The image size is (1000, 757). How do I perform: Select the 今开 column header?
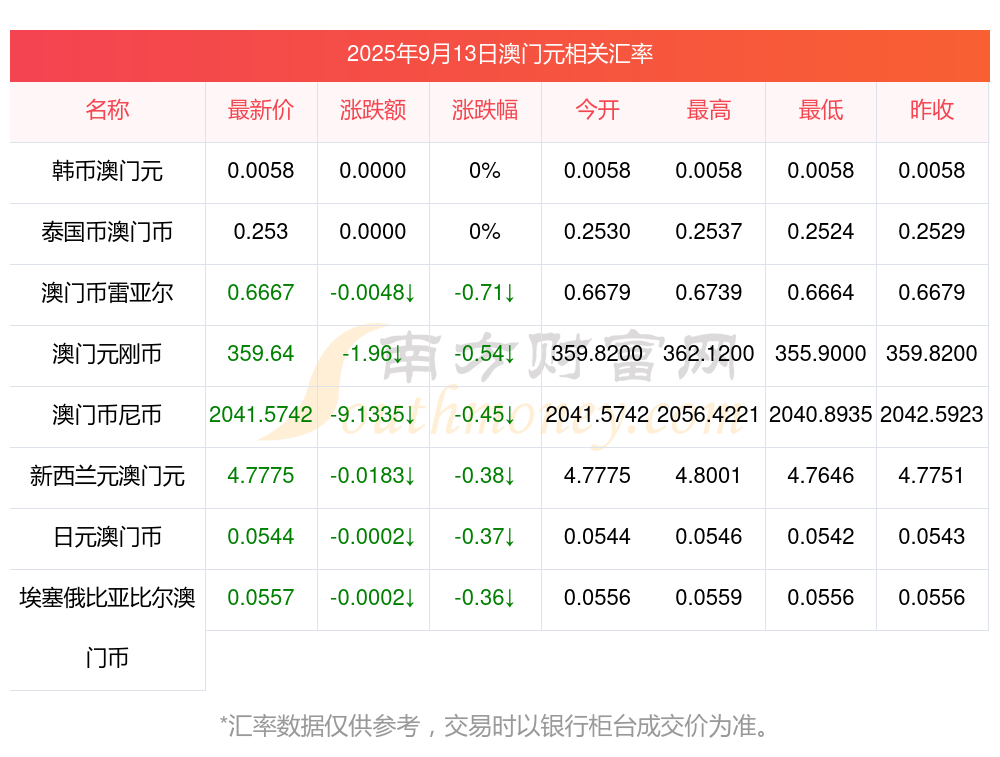(597, 110)
